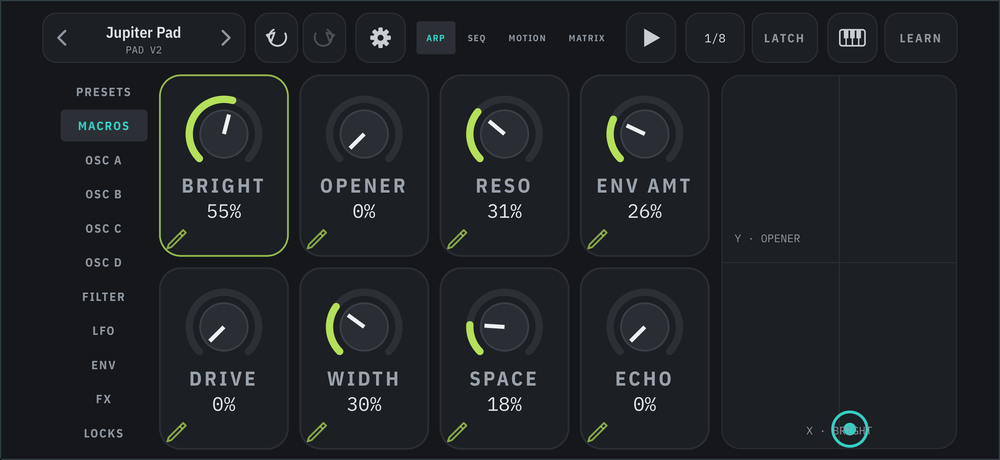Viewport: 1000px width, 460px height.
Task: Click the XY pad teal cursor dot
Action: (849, 429)
